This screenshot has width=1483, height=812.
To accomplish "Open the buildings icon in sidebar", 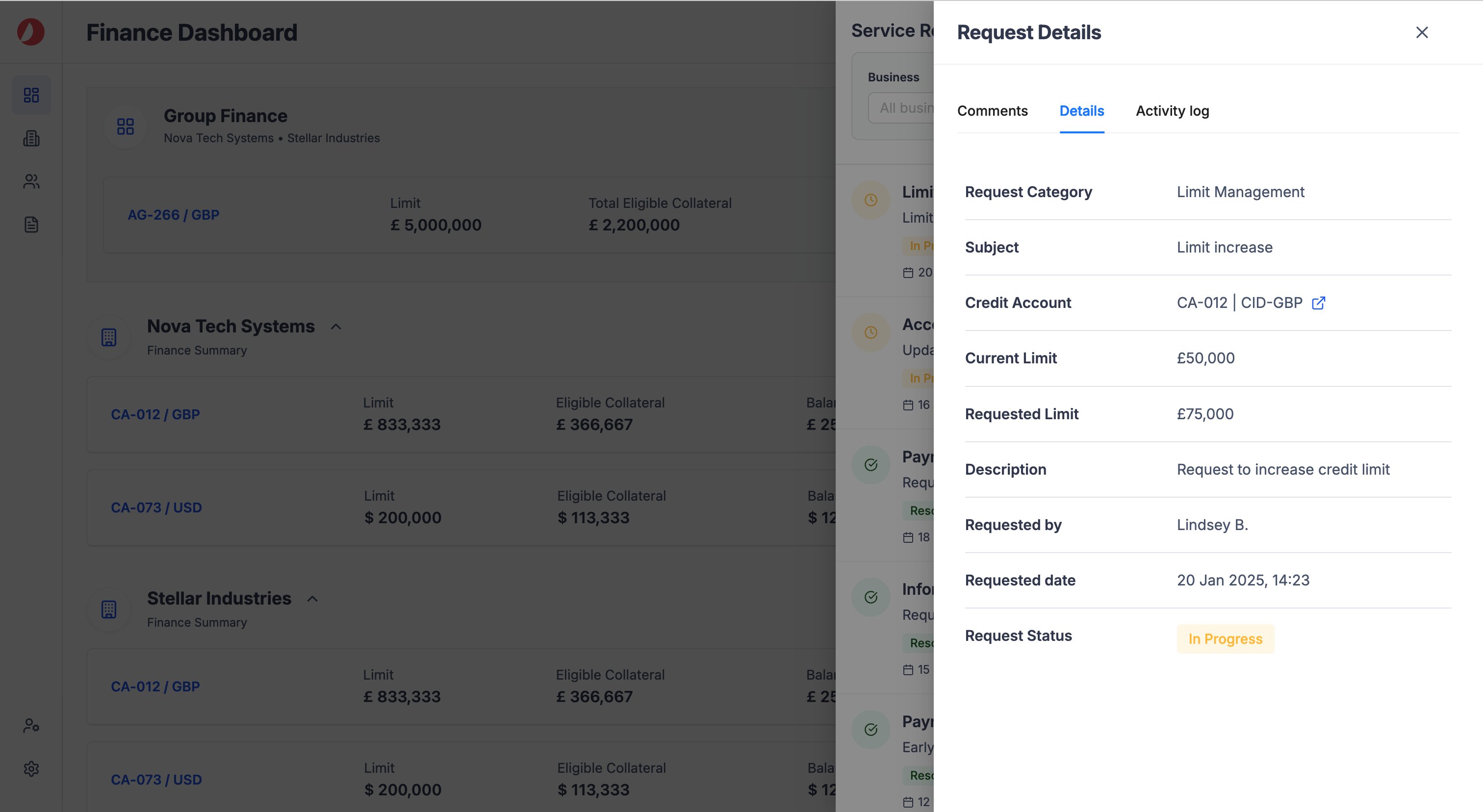I will (x=31, y=138).
